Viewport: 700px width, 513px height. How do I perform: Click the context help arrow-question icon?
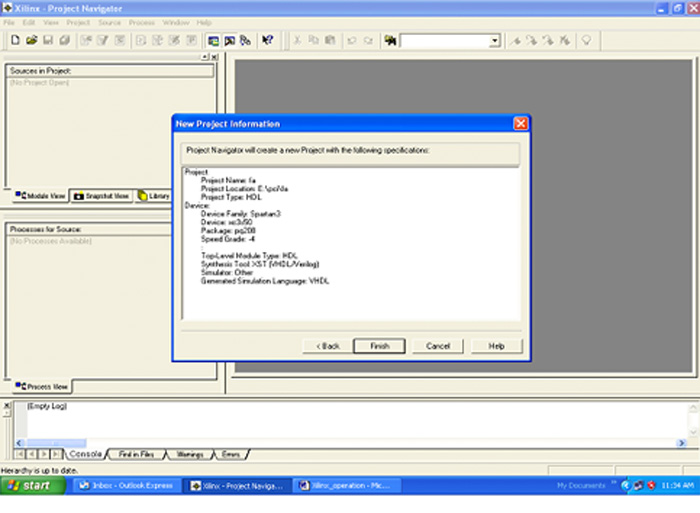pos(267,40)
